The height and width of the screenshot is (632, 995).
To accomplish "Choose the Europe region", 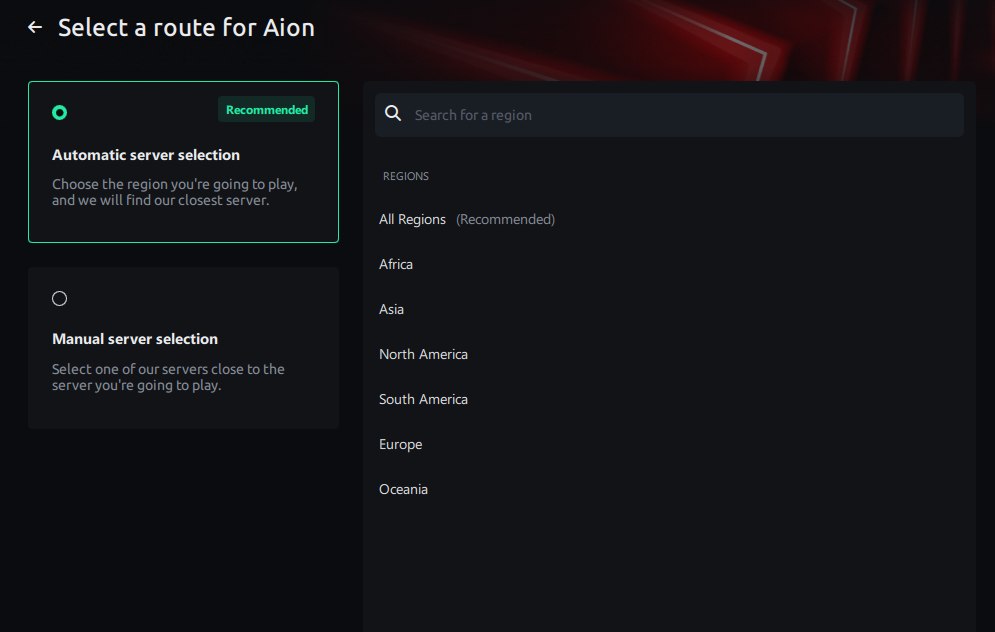I will (400, 444).
